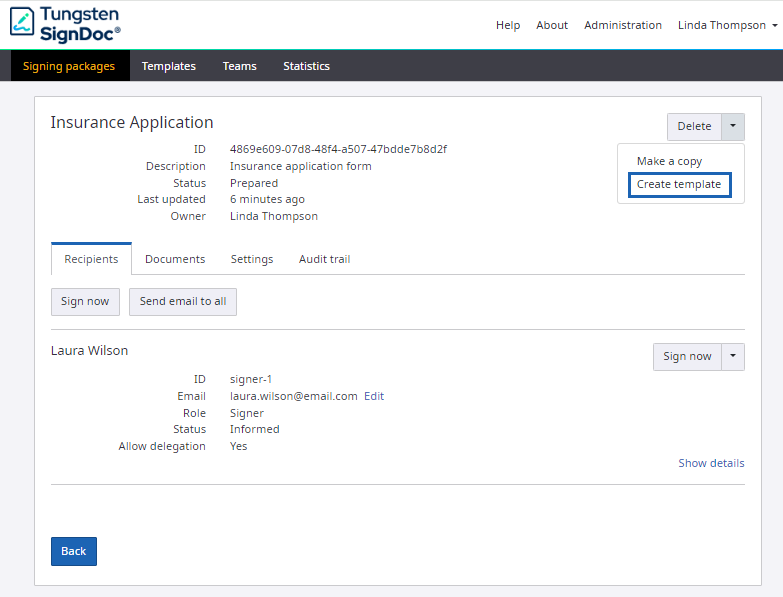The height and width of the screenshot is (597, 783).
Task: Click Sign now for Laura Wilson
Action: click(687, 356)
